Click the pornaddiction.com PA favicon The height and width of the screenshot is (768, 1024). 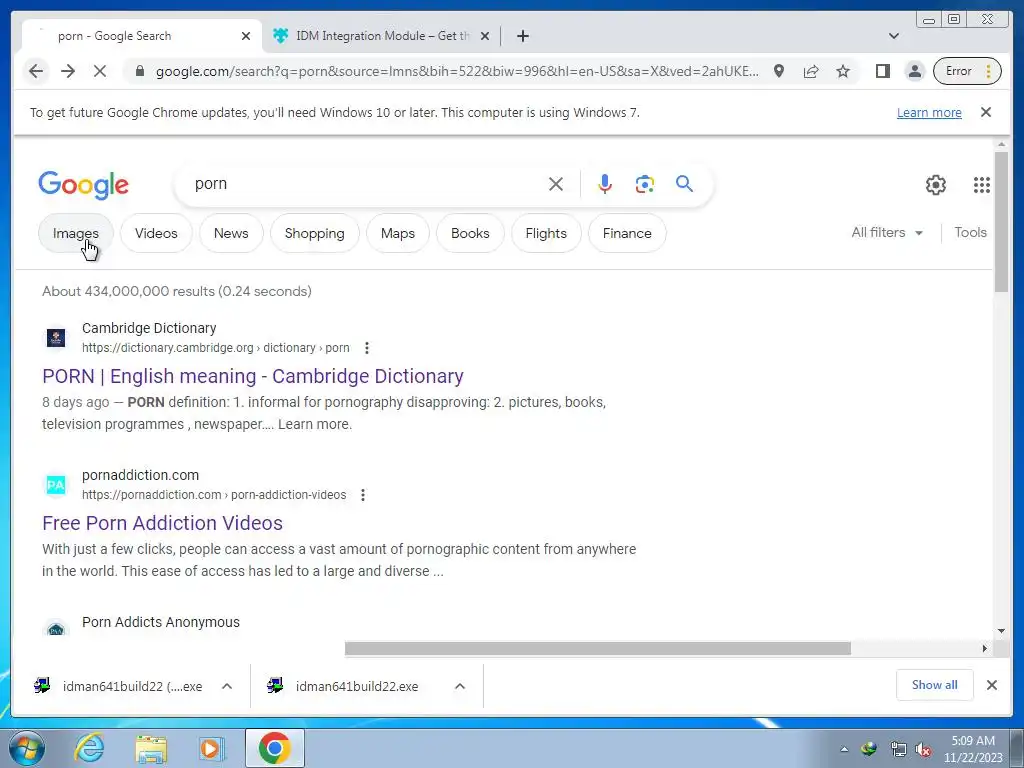(x=56, y=485)
